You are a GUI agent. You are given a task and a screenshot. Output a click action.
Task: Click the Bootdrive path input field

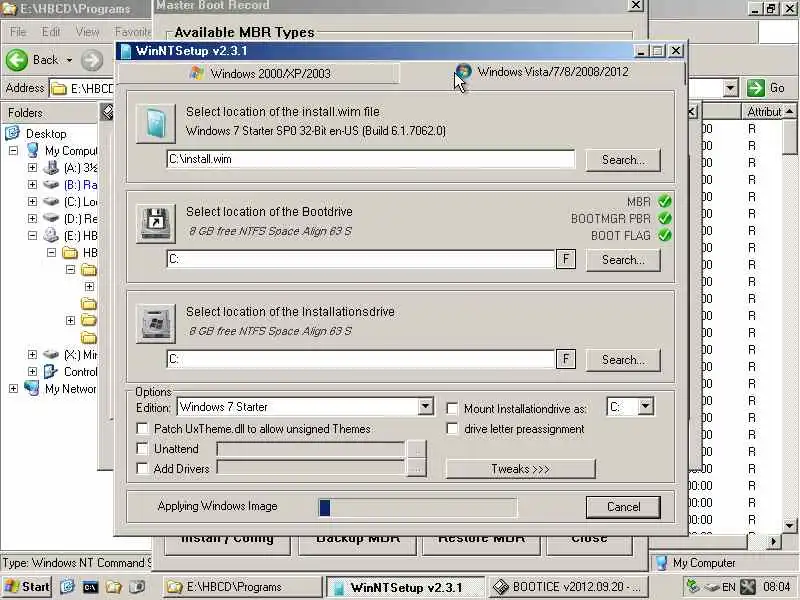pyautogui.click(x=360, y=259)
